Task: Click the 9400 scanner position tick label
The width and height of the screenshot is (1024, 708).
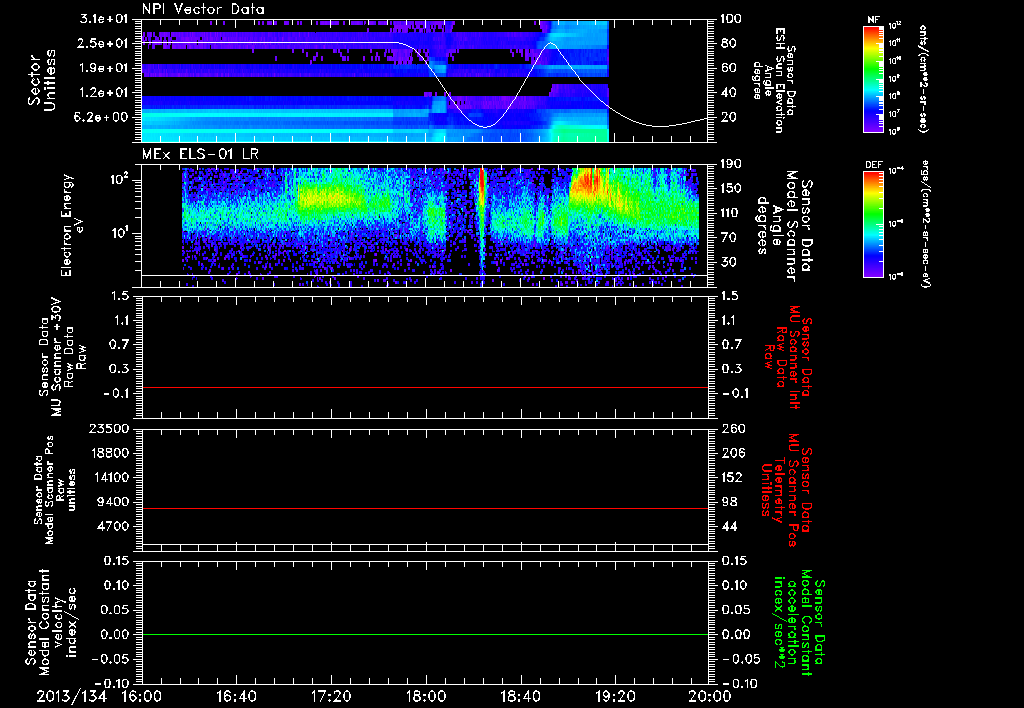Action: click(x=114, y=502)
